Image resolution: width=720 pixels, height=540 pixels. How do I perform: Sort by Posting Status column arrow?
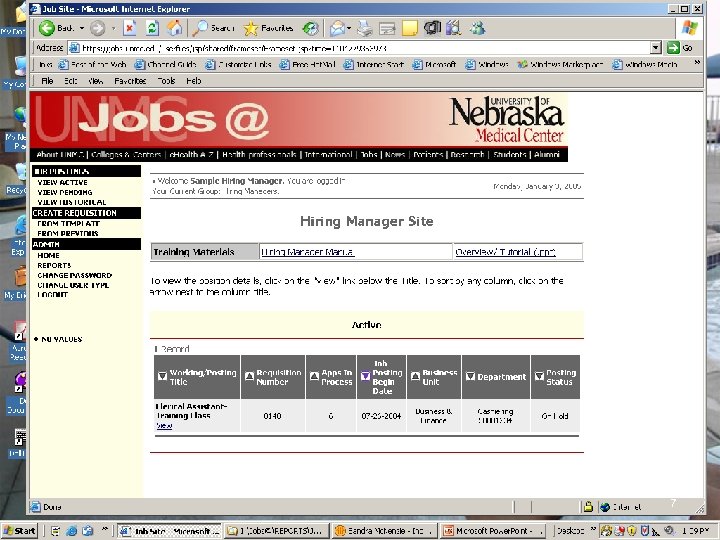(x=539, y=377)
